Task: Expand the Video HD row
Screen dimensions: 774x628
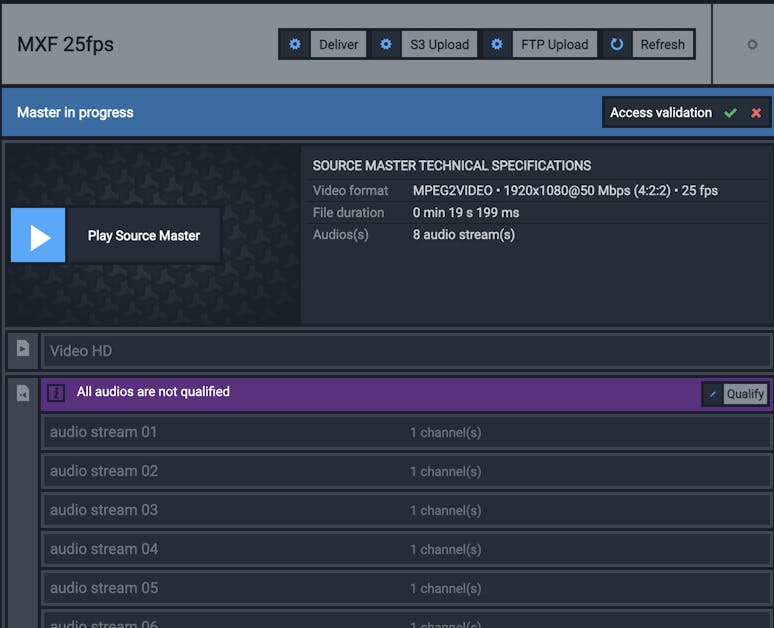Action: point(406,351)
